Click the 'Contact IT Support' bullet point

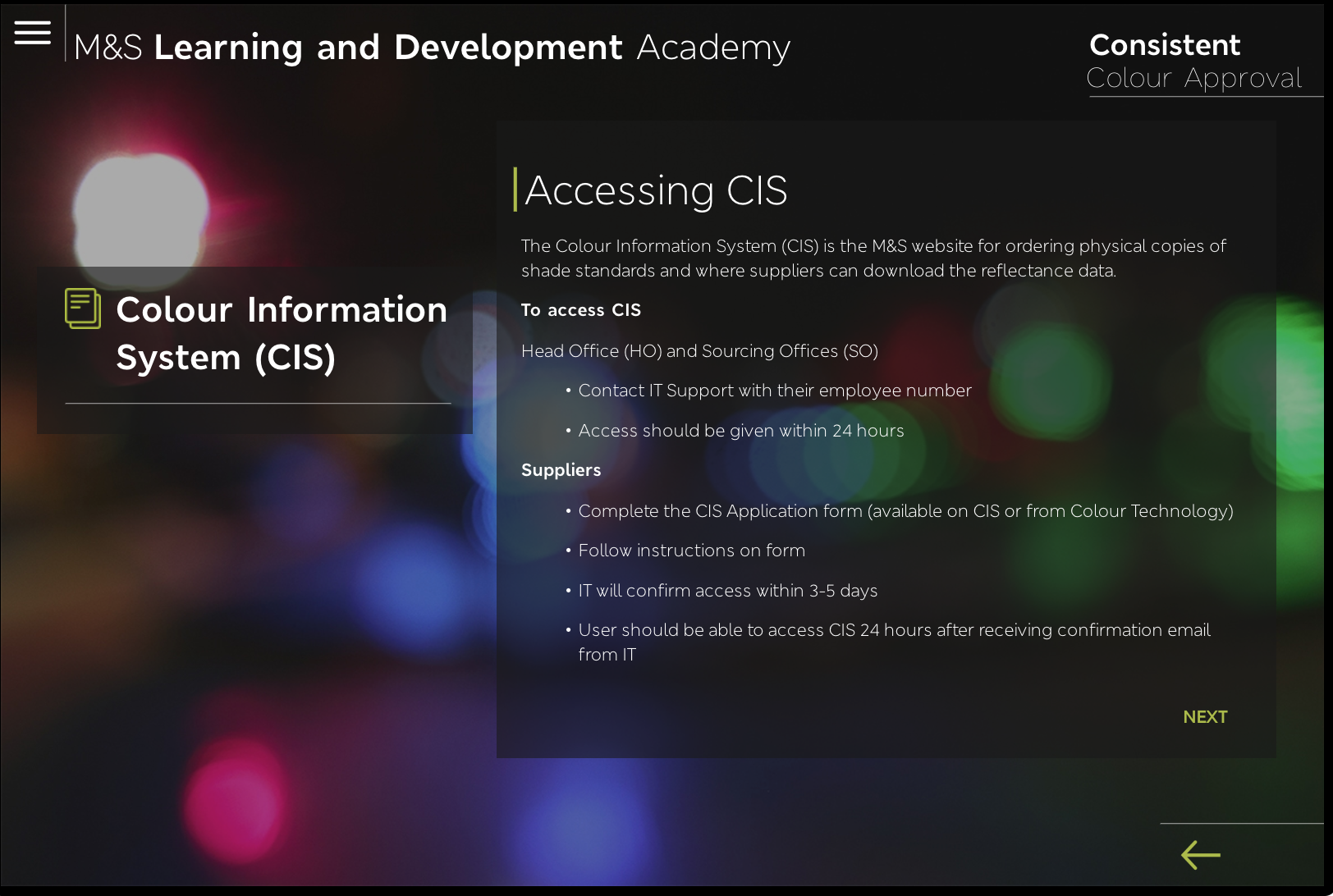click(774, 391)
